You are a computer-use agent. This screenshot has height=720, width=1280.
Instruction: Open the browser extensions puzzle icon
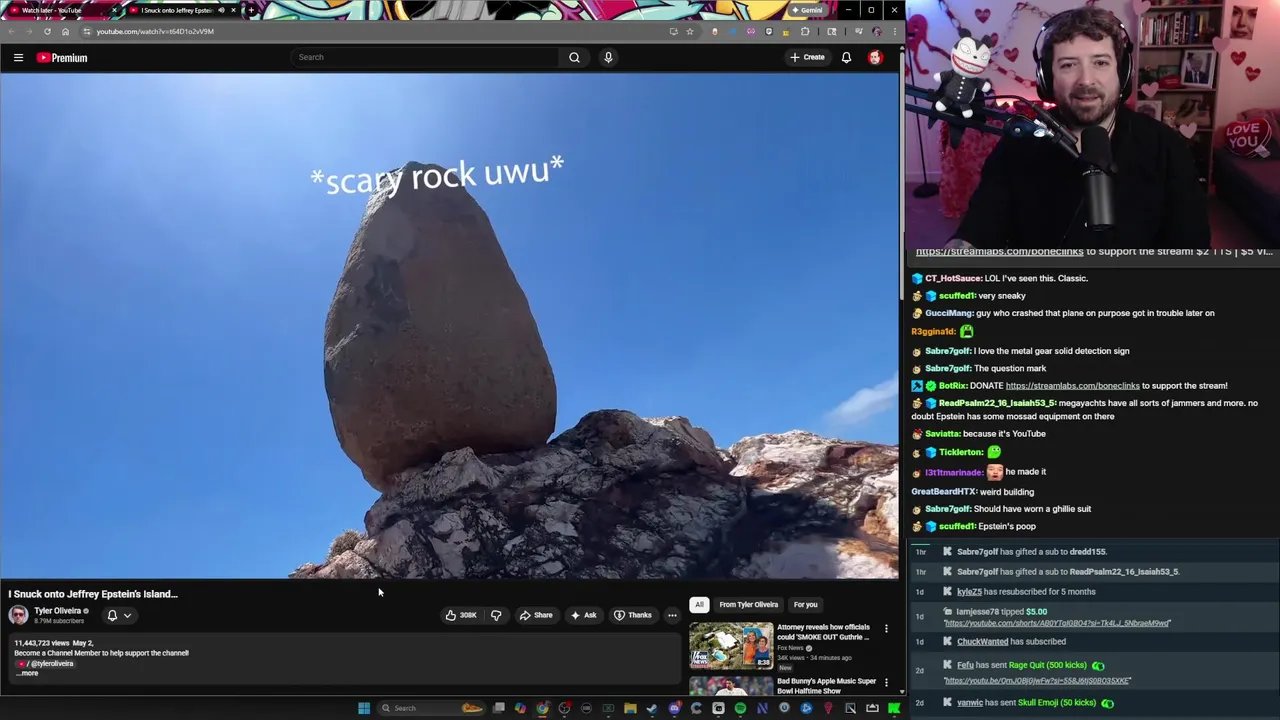805,31
